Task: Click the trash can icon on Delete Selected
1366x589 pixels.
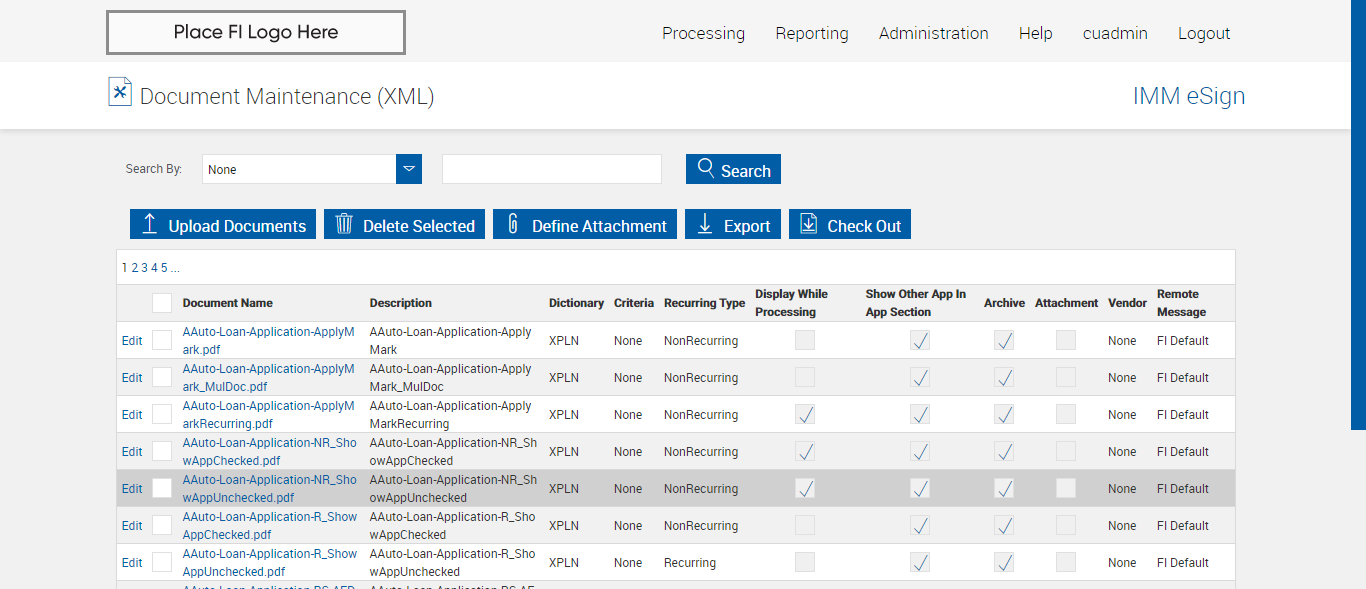Action: pyautogui.click(x=344, y=224)
